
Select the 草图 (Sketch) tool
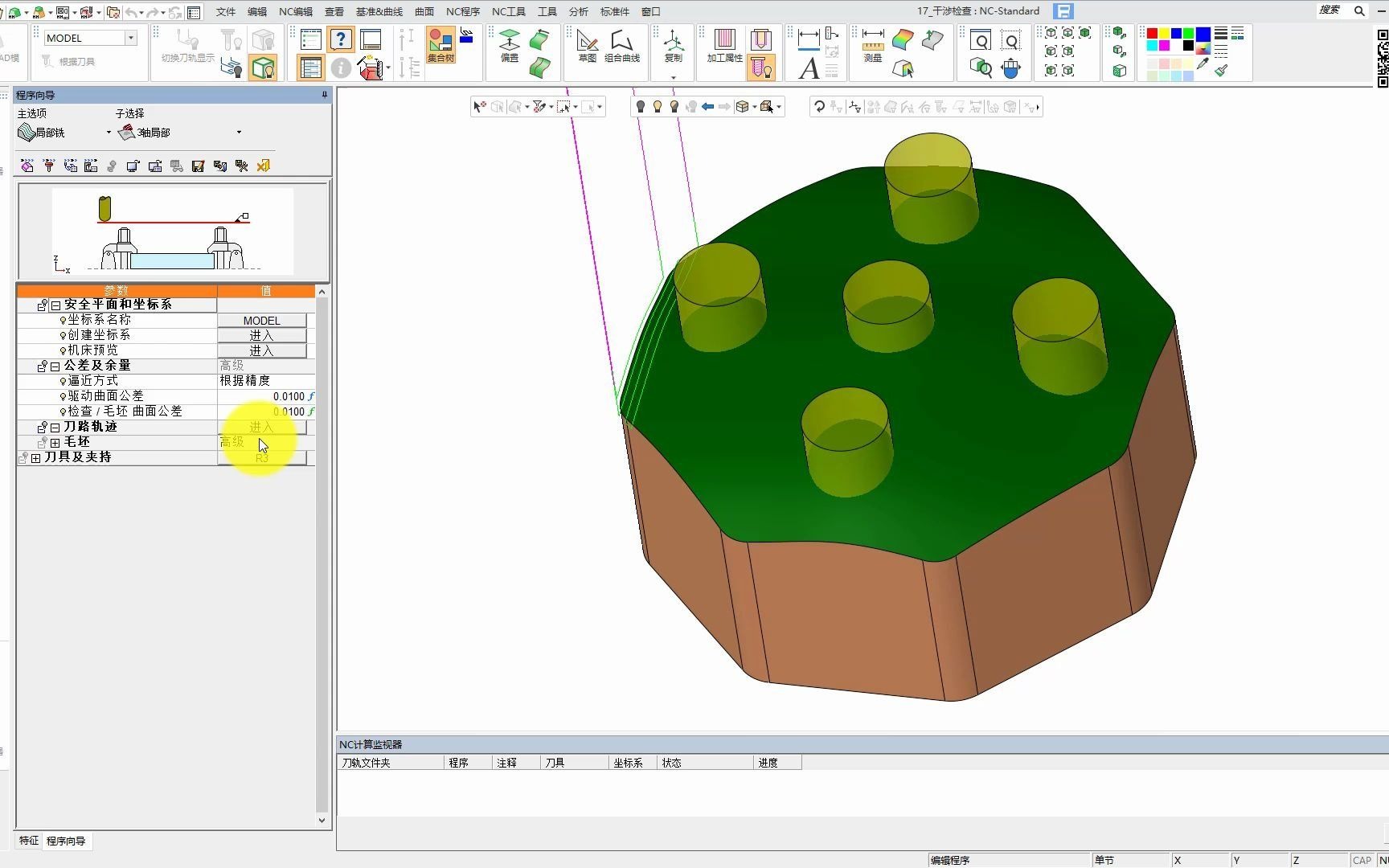[x=588, y=45]
